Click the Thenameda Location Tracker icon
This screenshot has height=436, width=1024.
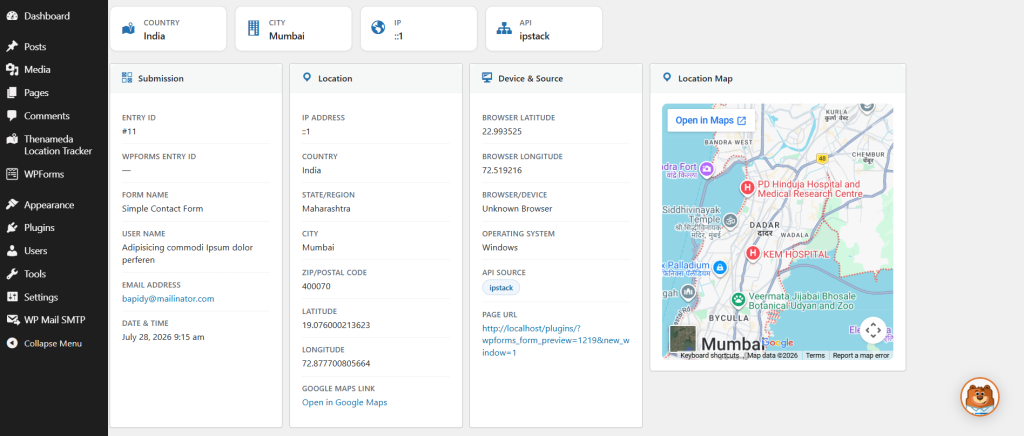coord(12,139)
